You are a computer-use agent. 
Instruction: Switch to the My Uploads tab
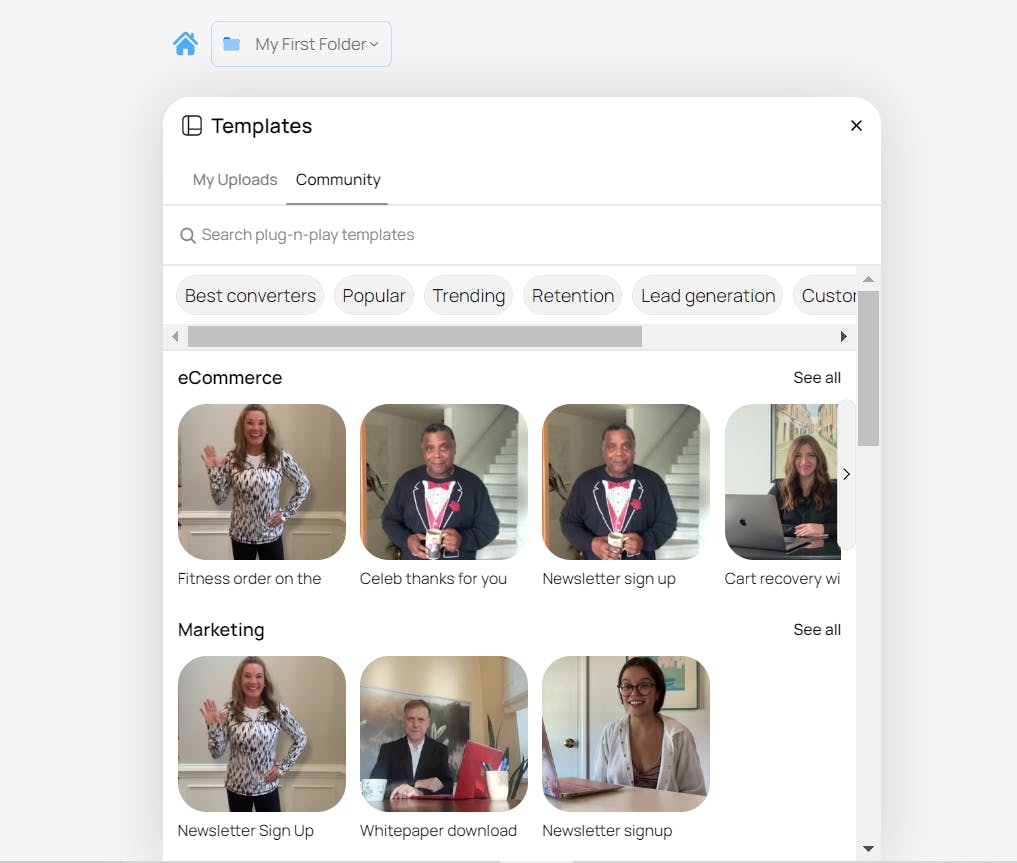pyautogui.click(x=235, y=180)
